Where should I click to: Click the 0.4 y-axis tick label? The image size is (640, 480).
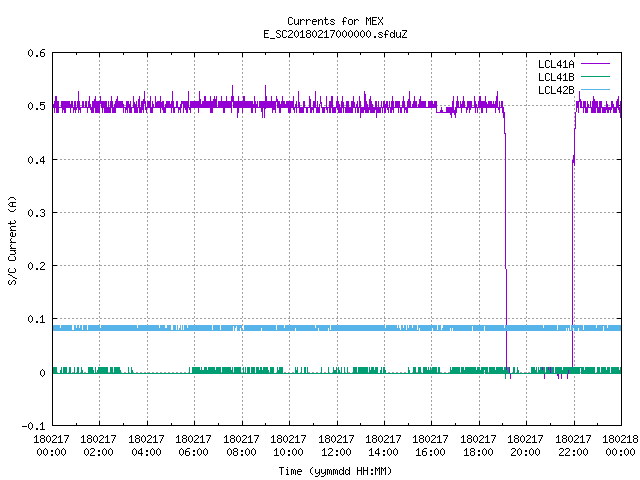36,160
